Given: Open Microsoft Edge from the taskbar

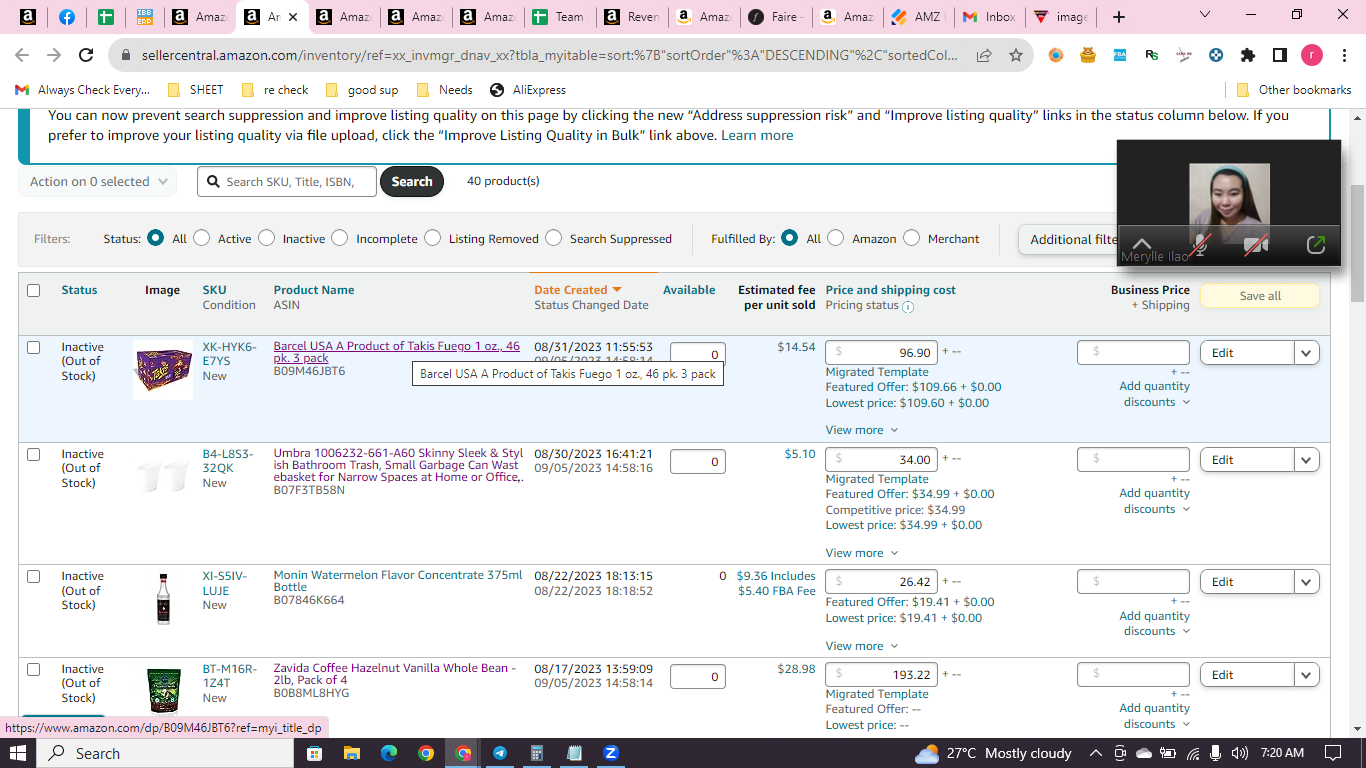Looking at the screenshot, I should pos(388,753).
